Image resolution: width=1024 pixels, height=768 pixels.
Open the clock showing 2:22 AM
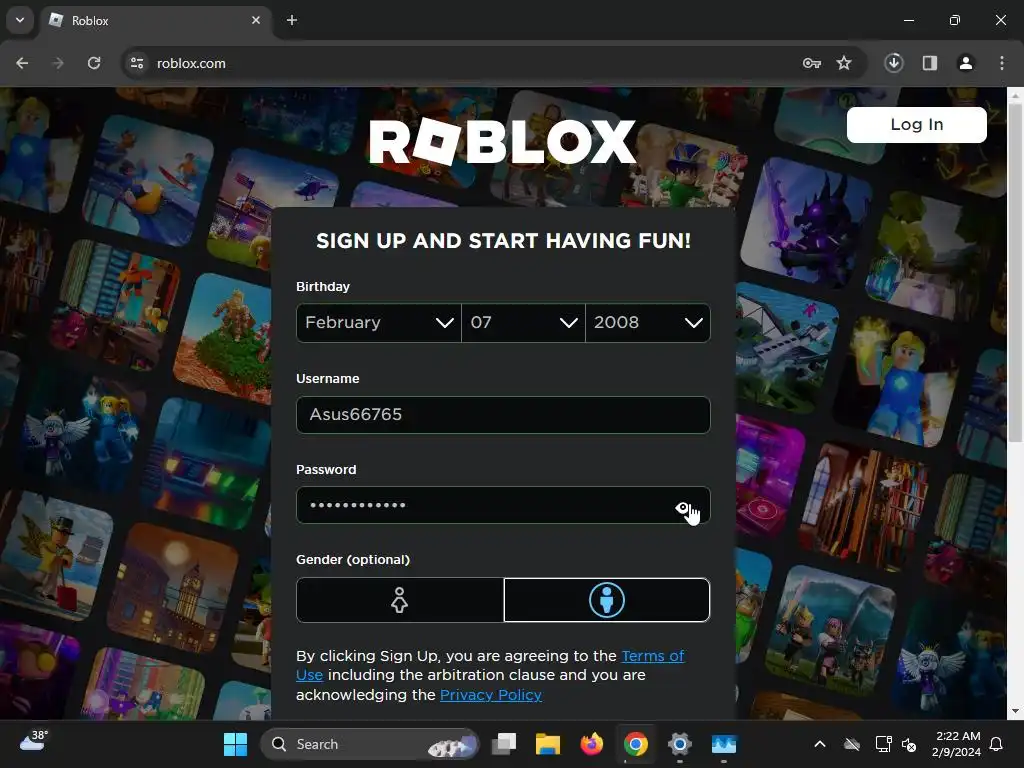pyautogui.click(x=957, y=744)
